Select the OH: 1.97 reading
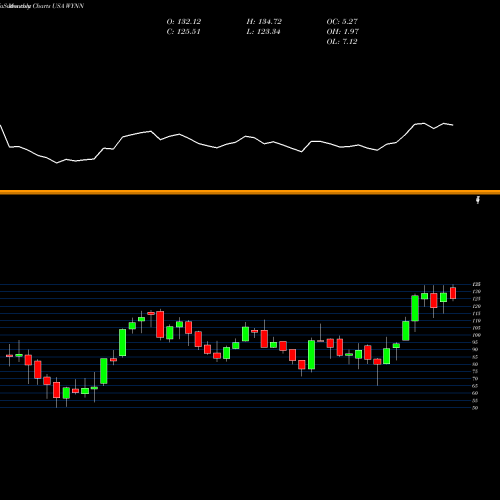 click(x=343, y=32)
